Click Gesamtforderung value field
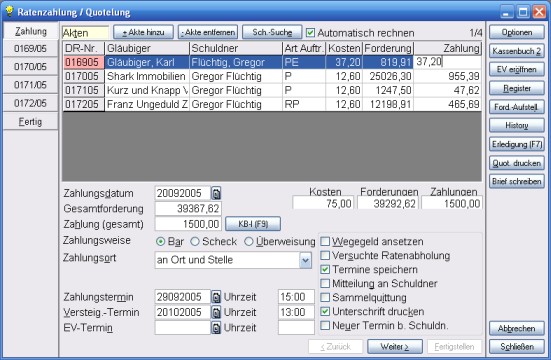 188,208
